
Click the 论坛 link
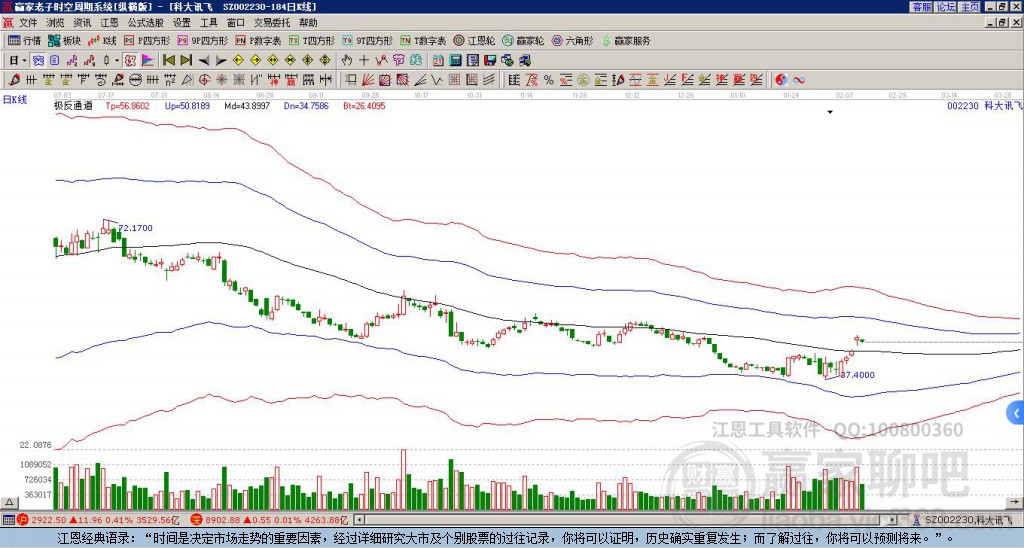click(x=945, y=7)
